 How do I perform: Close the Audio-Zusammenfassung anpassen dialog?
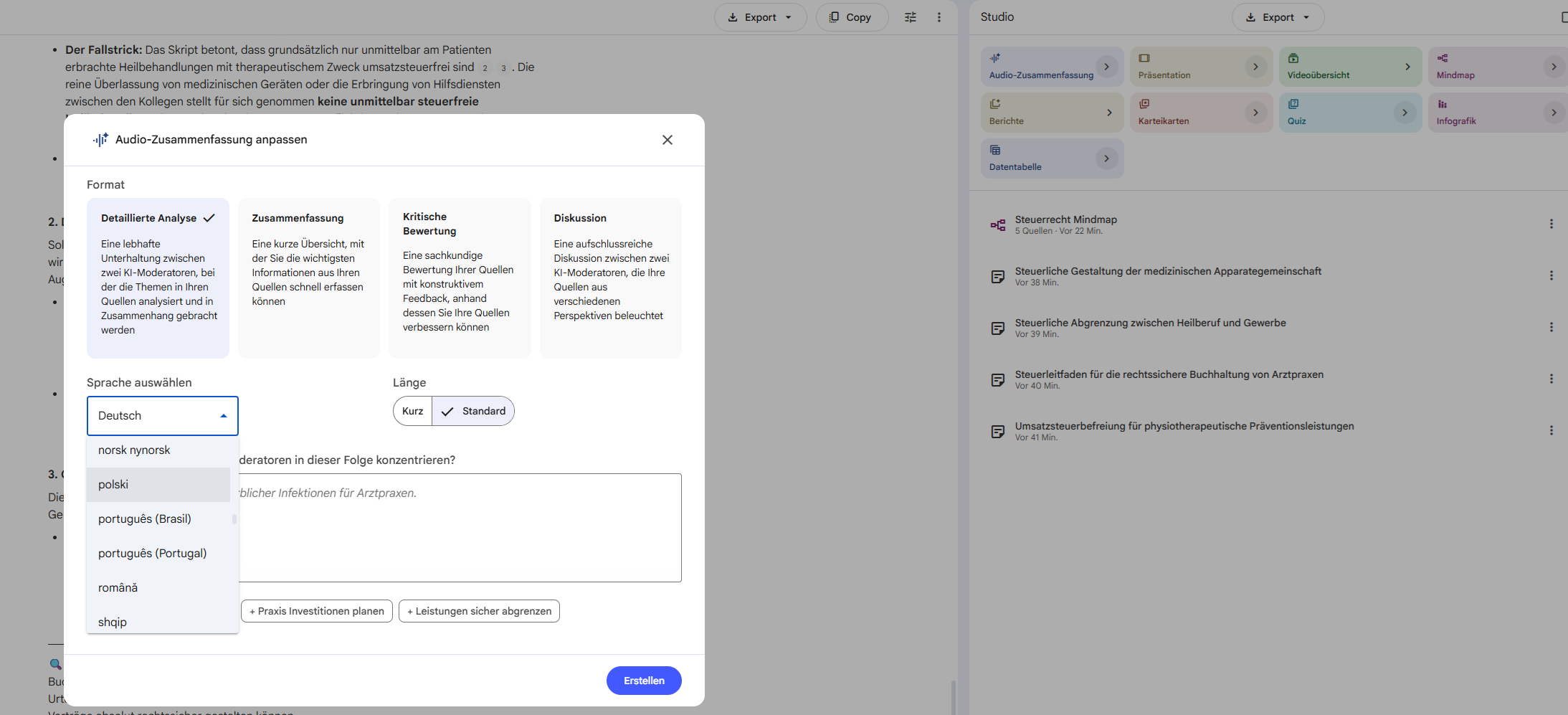[x=667, y=140]
